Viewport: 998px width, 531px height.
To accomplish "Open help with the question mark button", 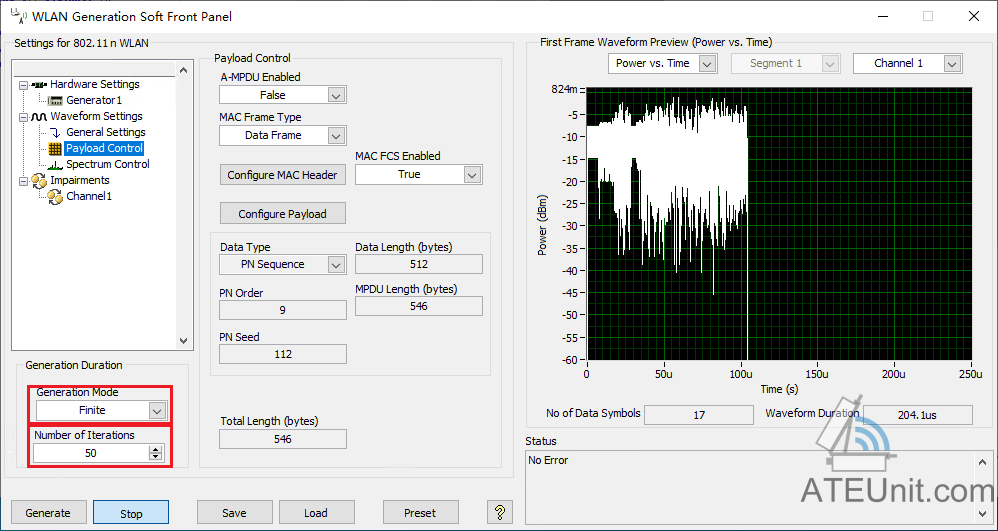I will 500,512.
